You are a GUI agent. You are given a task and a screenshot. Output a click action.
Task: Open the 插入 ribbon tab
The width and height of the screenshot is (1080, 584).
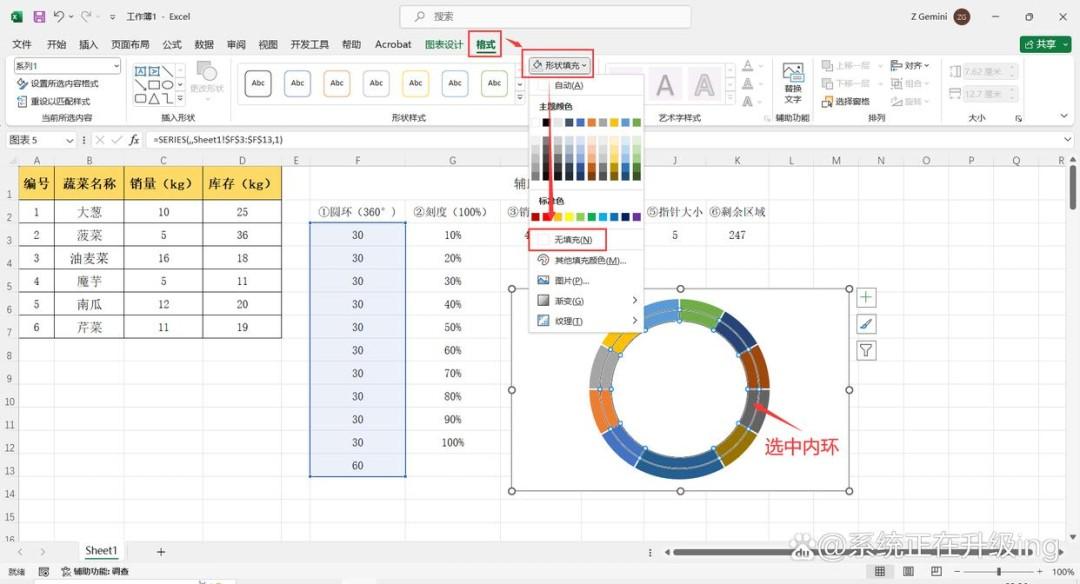88,44
